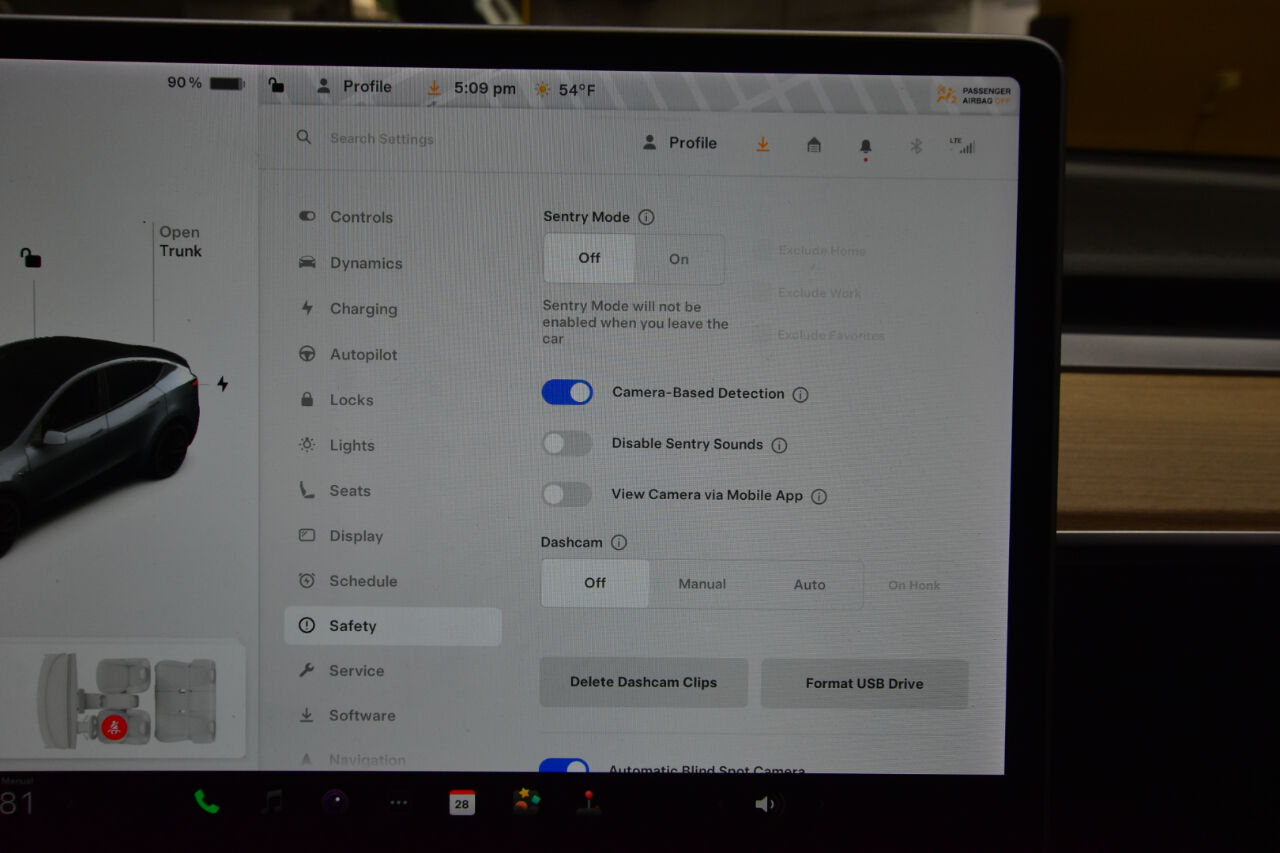This screenshot has width=1280, height=853.
Task: Open the HomeLink garage icon
Action: 814,145
